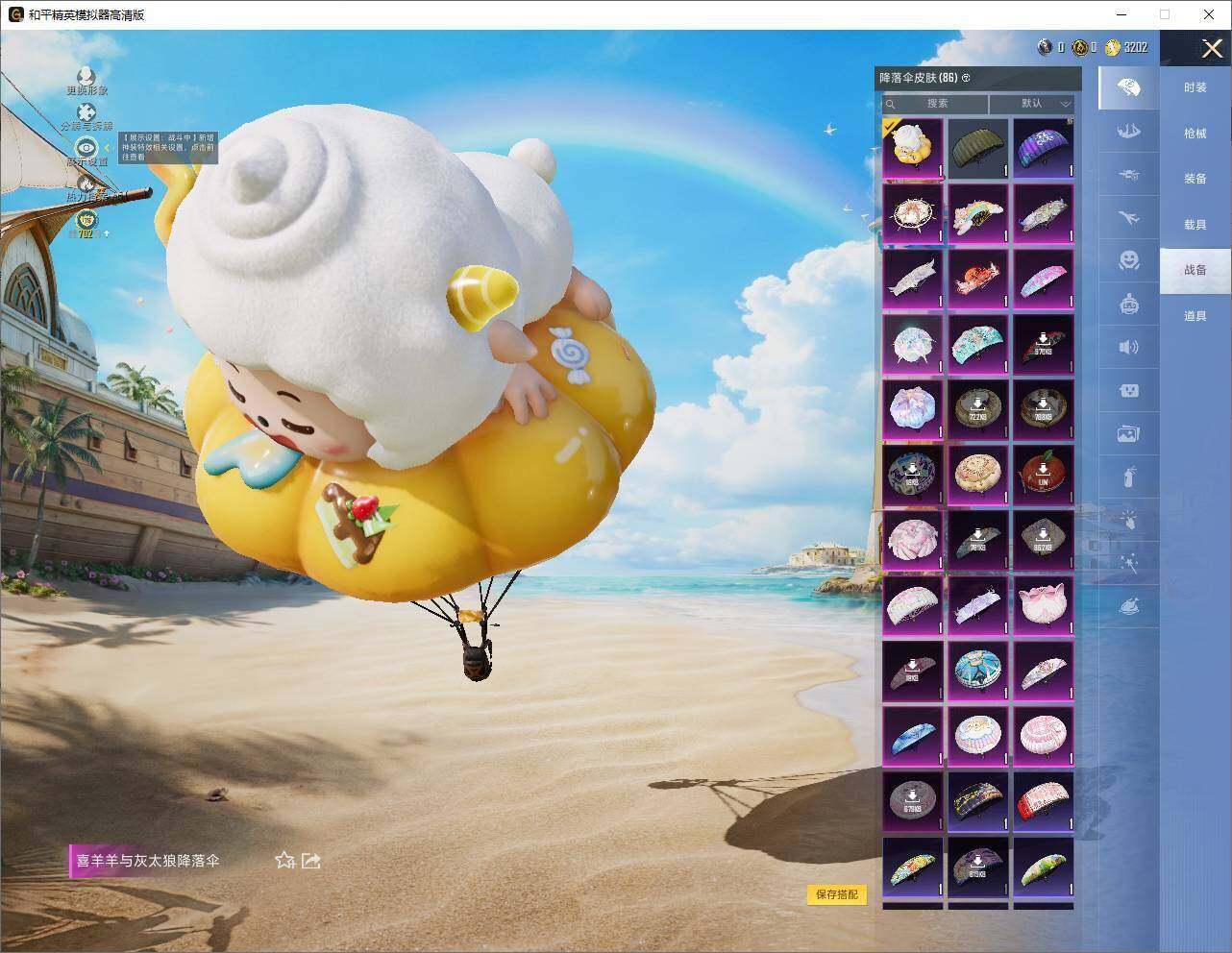
Task: Click the dark gold token currency icon
Action: (1080, 47)
